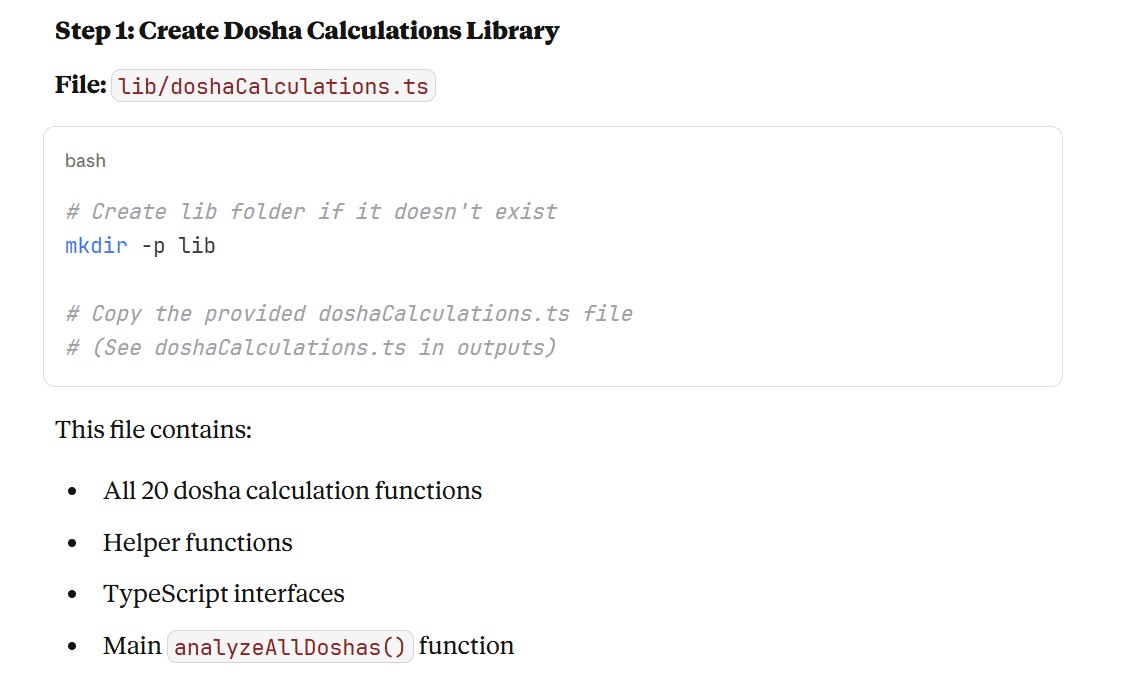Screen dimensions: 1122x700
Task: Click the 'TypeScript interfaces' list item
Action: tap(223, 594)
